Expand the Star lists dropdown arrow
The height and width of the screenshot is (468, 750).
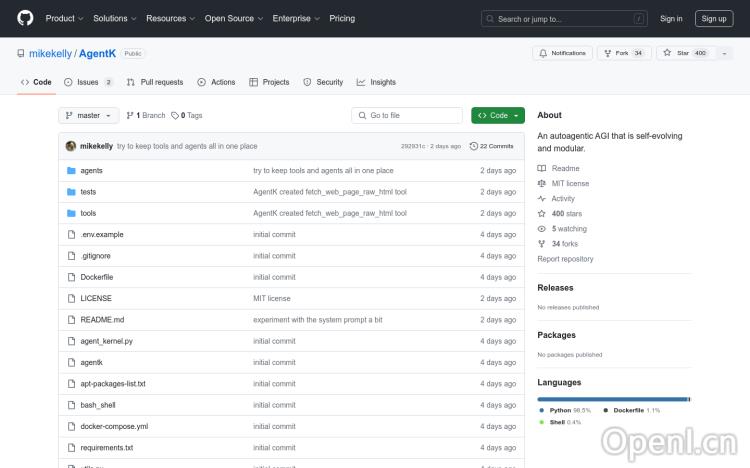pyautogui.click(x=724, y=53)
